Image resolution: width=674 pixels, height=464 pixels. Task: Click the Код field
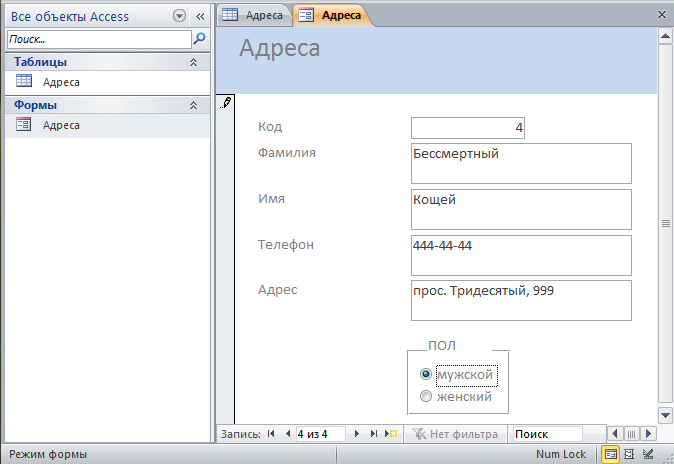(468, 128)
